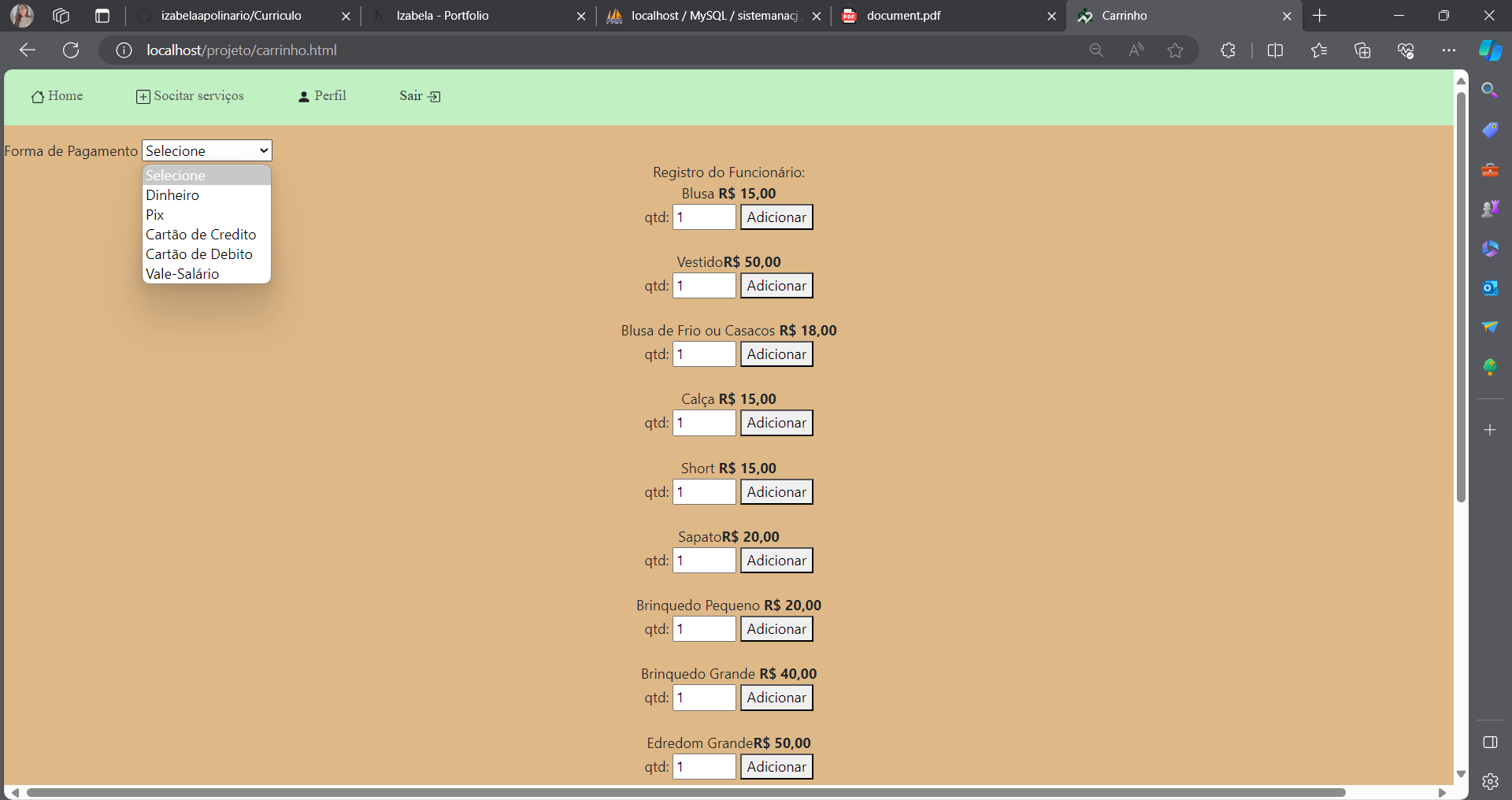Select Dinheiro in payment list
This screenshot has width=1512, height=800.
point(172,195)
